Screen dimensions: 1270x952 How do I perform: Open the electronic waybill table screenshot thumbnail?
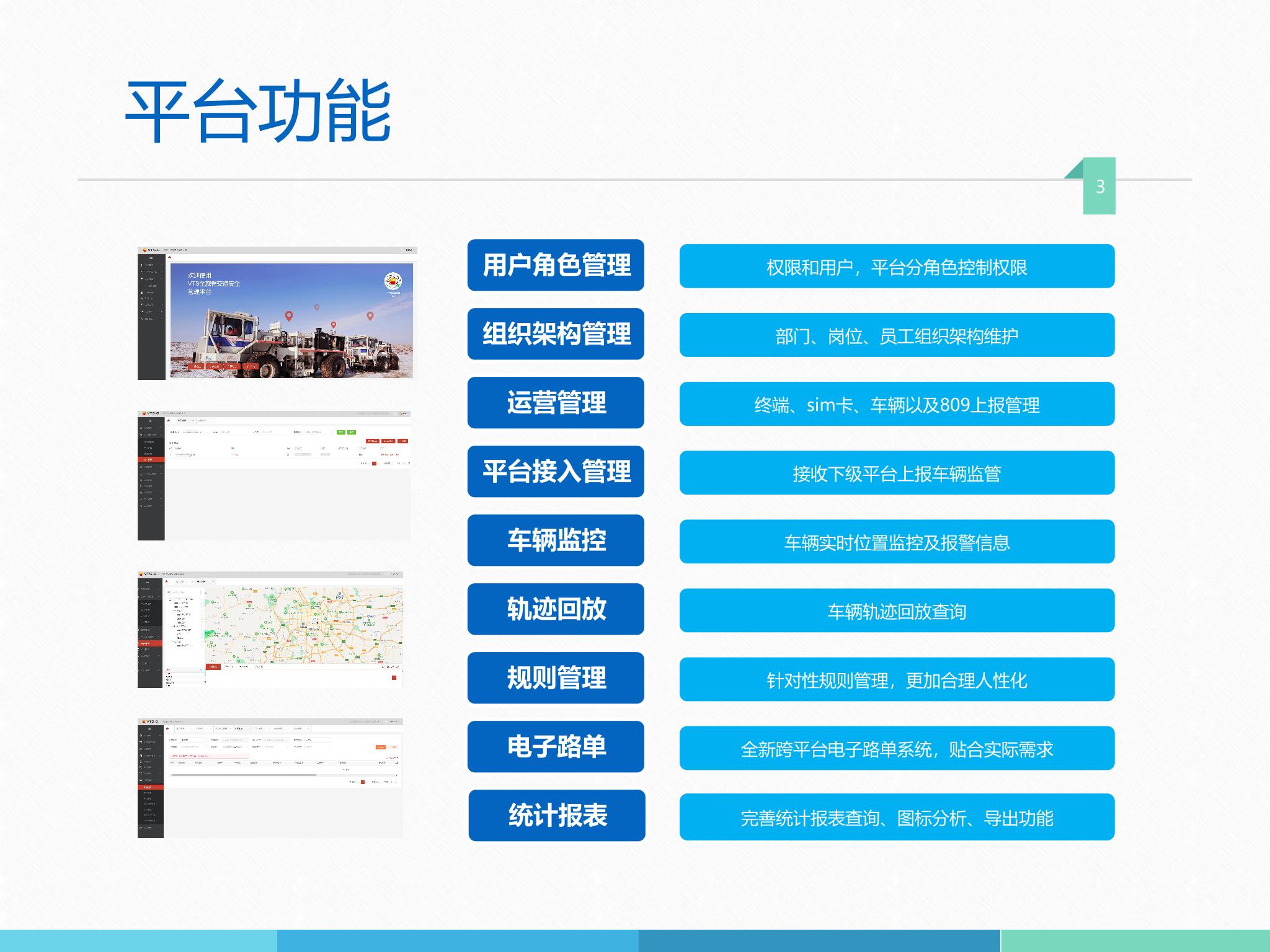[x=270, y=778]
